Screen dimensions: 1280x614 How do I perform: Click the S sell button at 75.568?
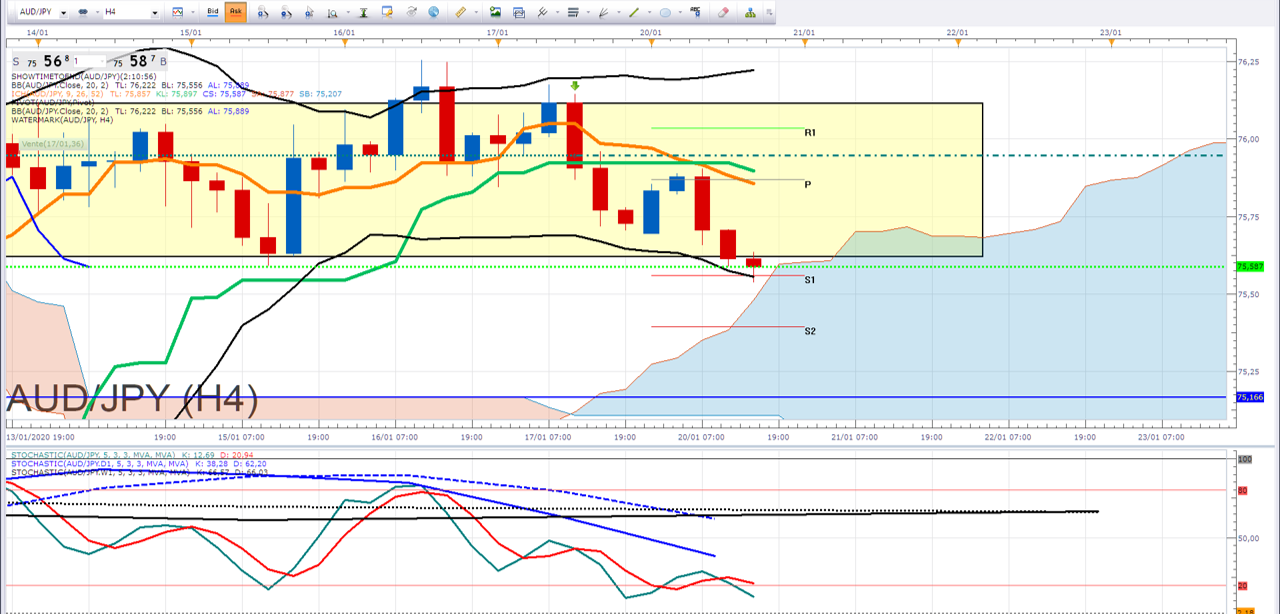15,62
